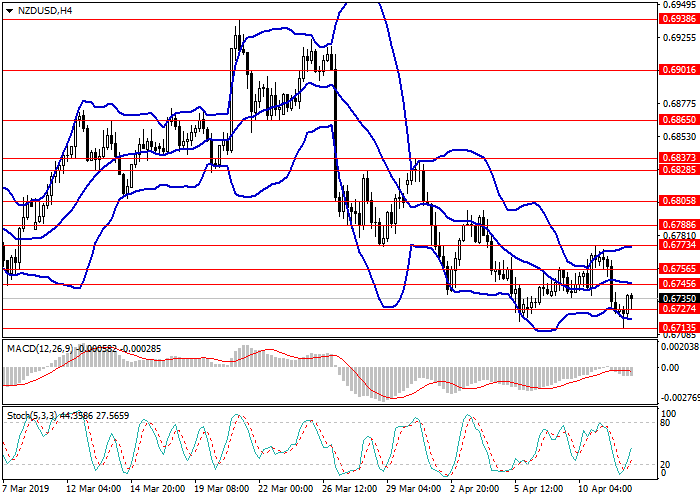Click the black current price tag 0.67350
700x500 pixels.
pos(678,298)
